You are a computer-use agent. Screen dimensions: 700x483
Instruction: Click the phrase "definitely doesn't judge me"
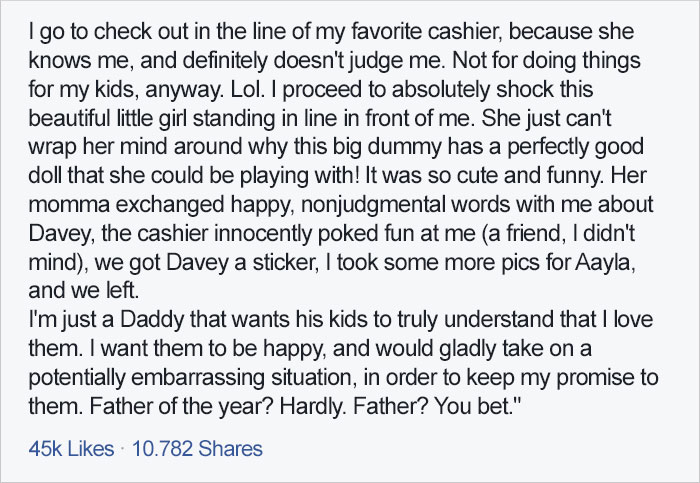[x=312, y=61]
